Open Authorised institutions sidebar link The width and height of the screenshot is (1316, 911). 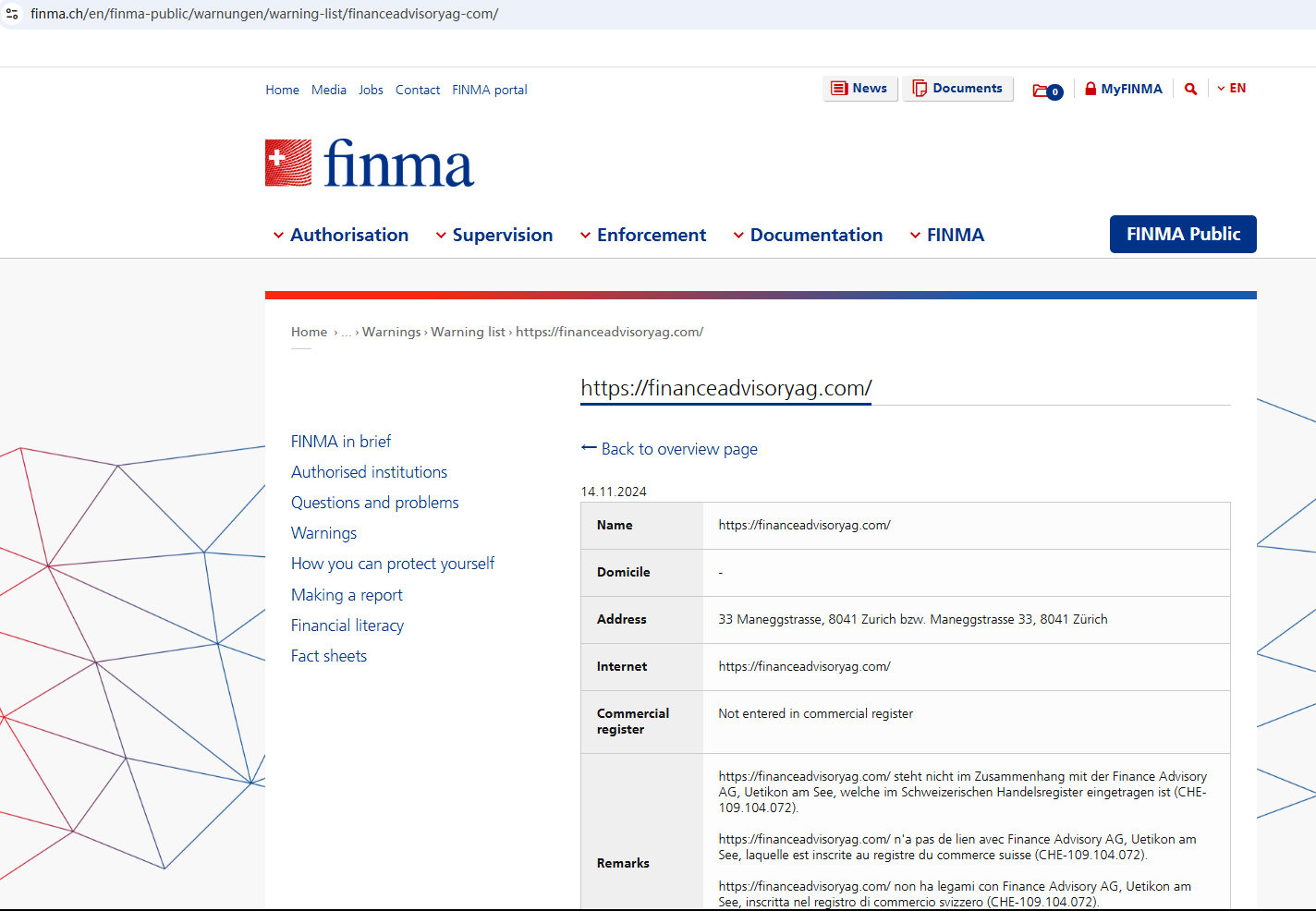click(x=369, y=472)
